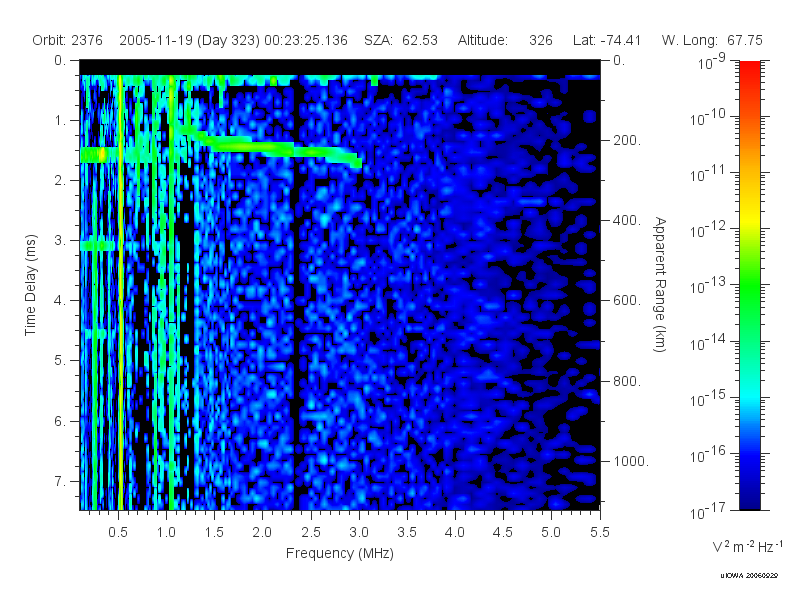Click the 1000 apparent range tick label
Image resolution: width=800 pixels, height=600 pixels.
click(631, 461)
